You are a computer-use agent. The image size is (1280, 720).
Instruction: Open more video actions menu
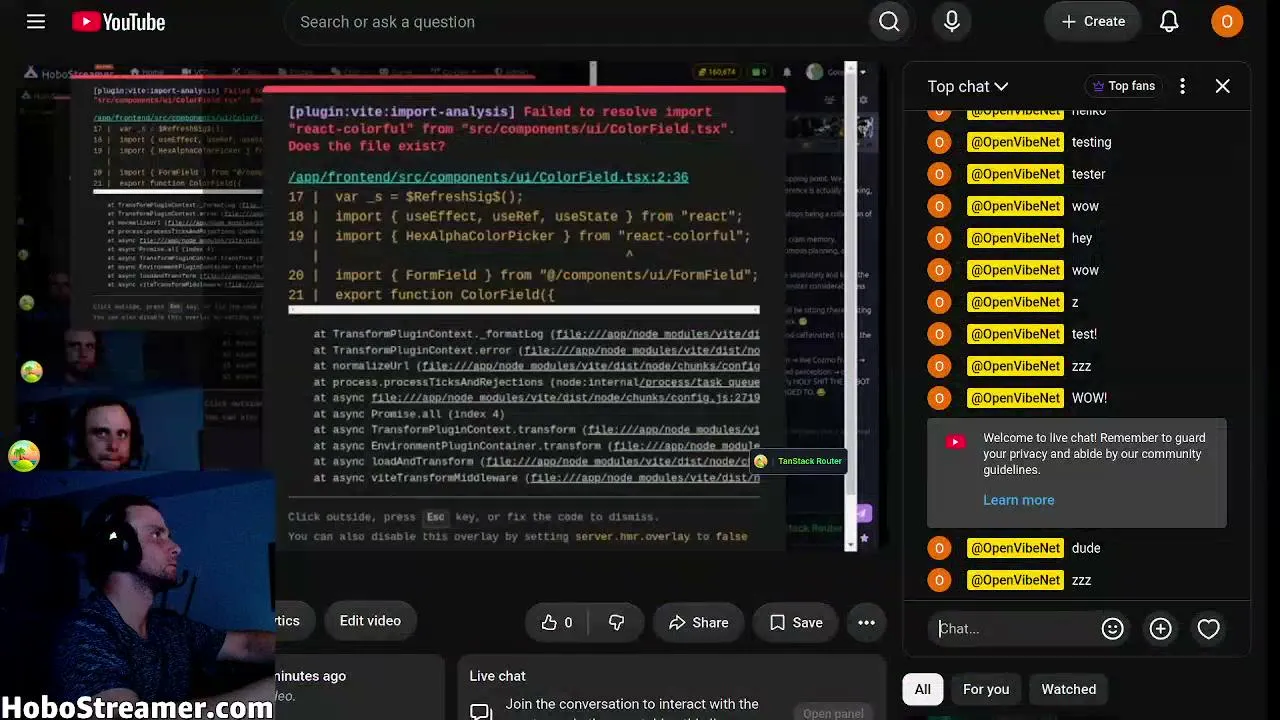tap(866, 622)
